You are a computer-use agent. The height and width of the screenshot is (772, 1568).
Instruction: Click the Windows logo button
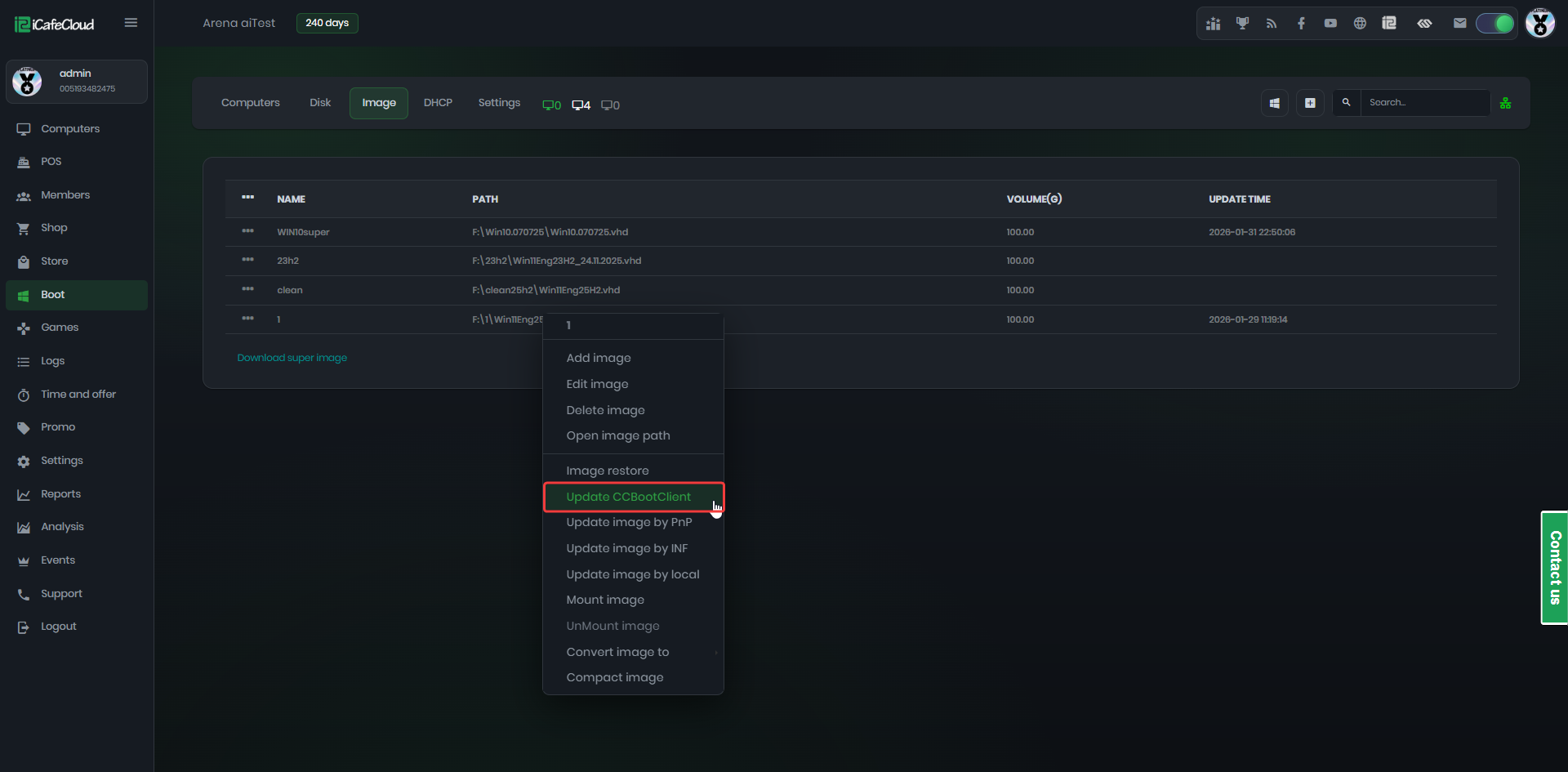coord(1274,103)
